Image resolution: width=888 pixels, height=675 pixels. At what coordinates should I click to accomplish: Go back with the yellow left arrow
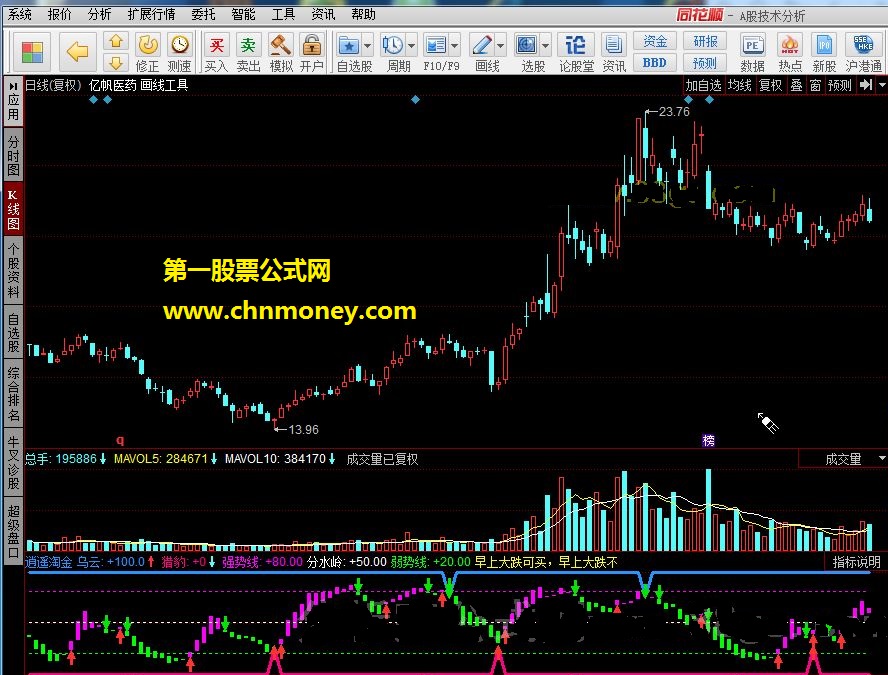coord(78,52)
